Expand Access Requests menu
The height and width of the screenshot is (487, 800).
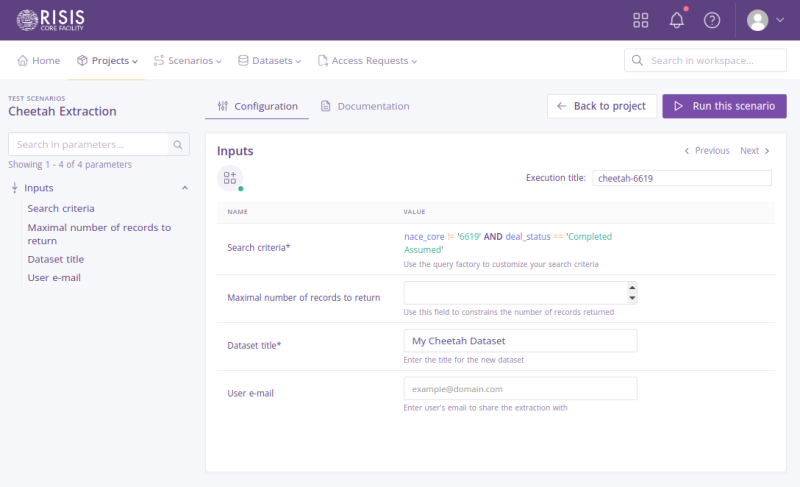click(367, 61)
